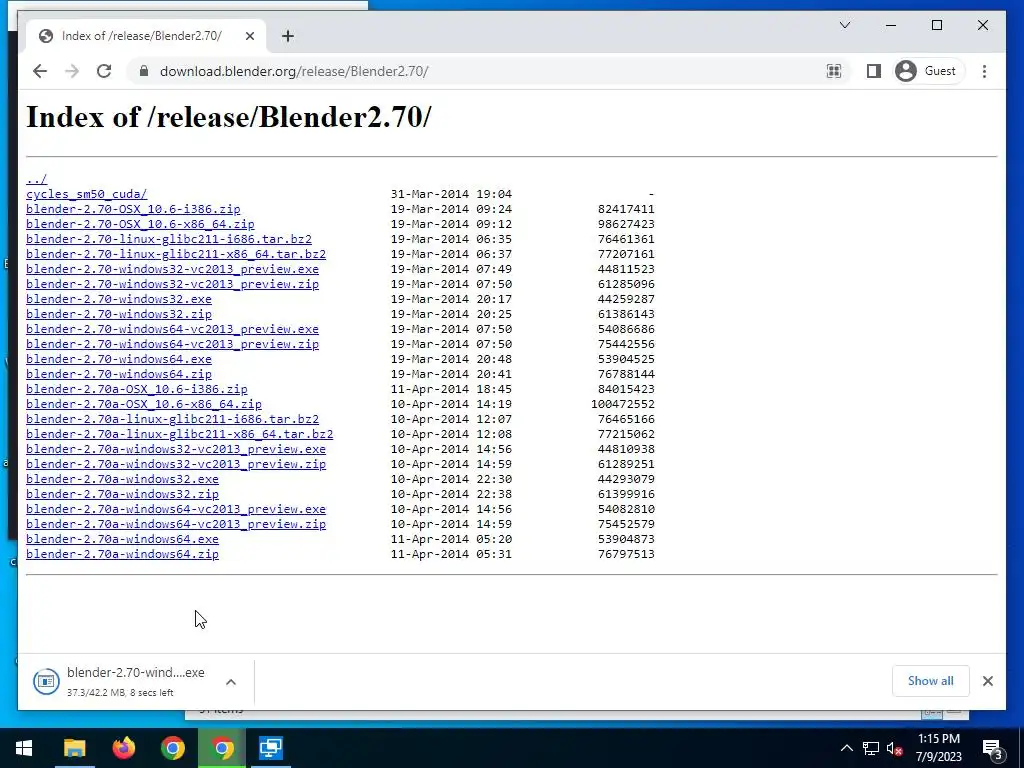
Task: Open Chrome's three-dot menu
Action: pos(984,71)
